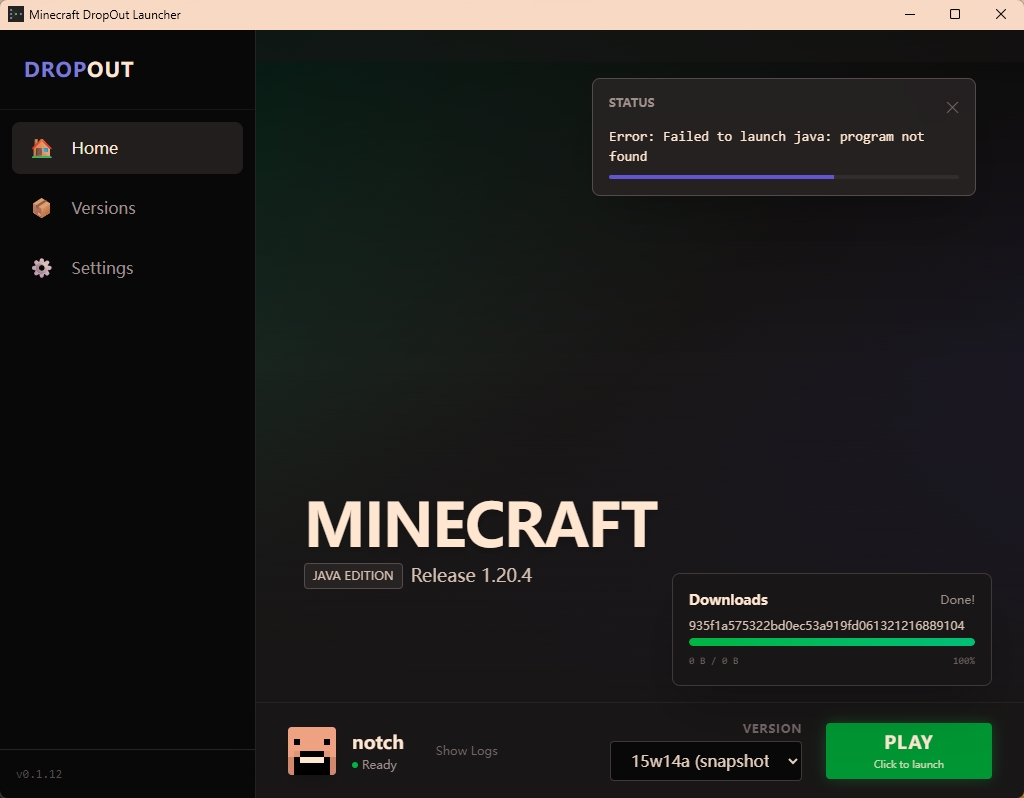Click the green Ready status dot
This screenshot has height=798, width=1024.
355,765
